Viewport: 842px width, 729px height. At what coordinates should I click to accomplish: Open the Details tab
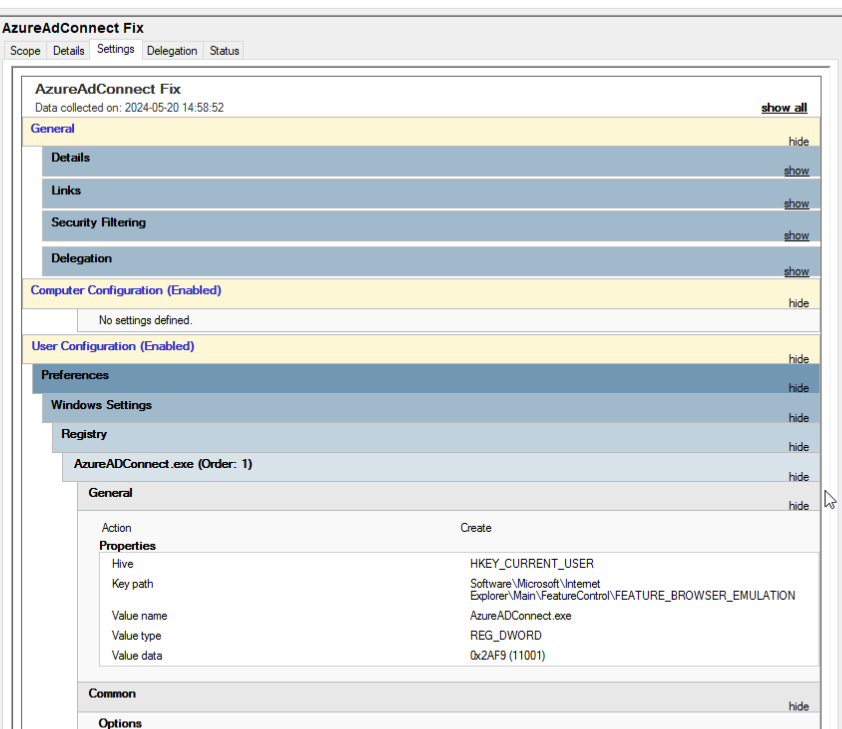point(68,50)
